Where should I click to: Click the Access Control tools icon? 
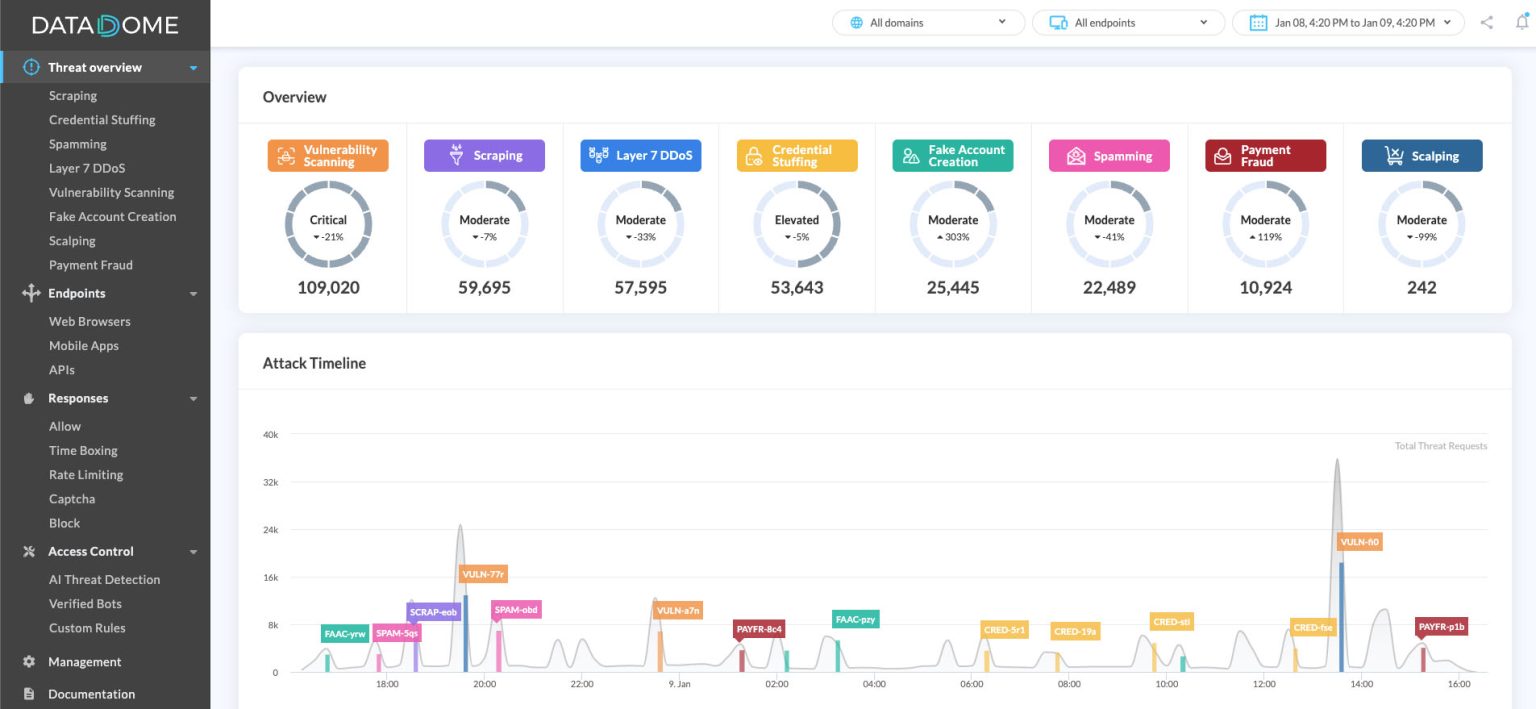(28, 551)
